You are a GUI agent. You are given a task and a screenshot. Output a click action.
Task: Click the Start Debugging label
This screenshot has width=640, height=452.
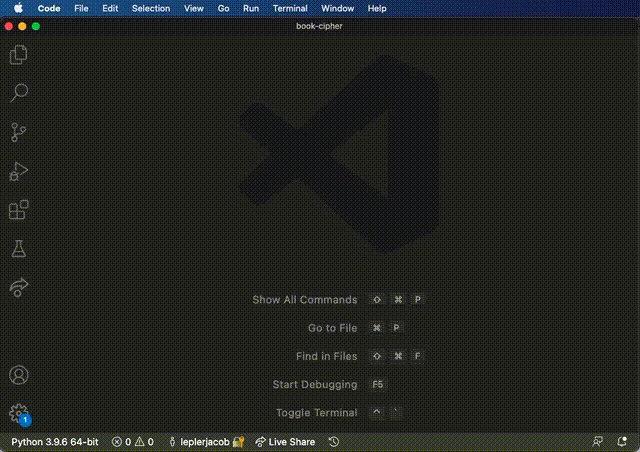315,384
